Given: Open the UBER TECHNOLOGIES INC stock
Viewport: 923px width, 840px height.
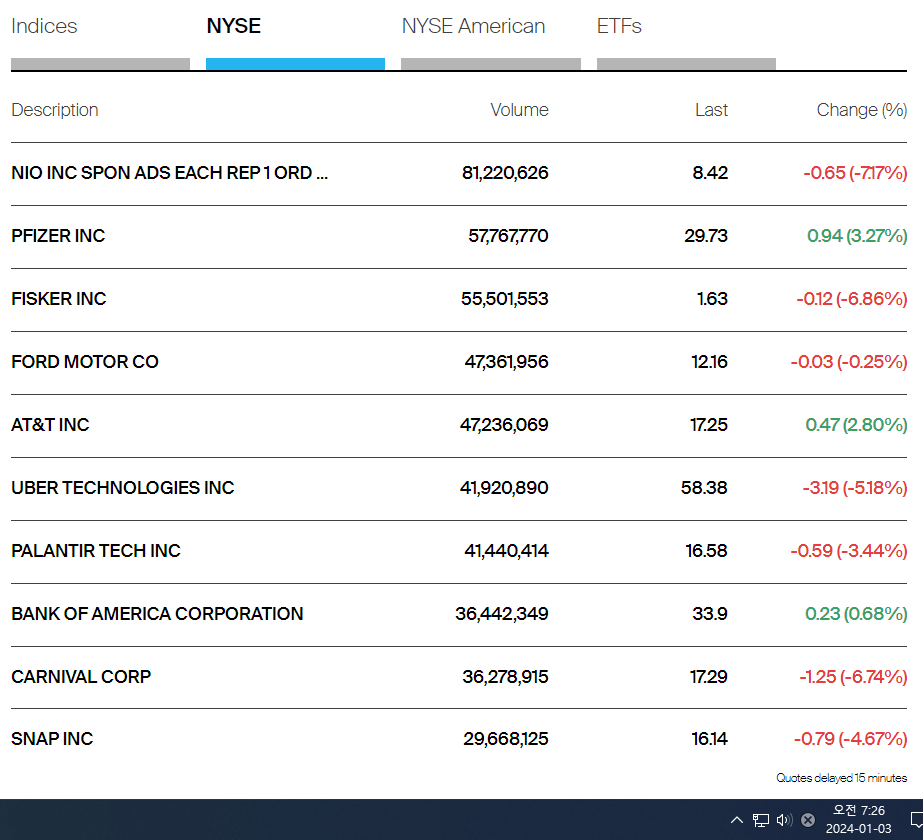Looking at the screenshot, I should tap(123, 488).
